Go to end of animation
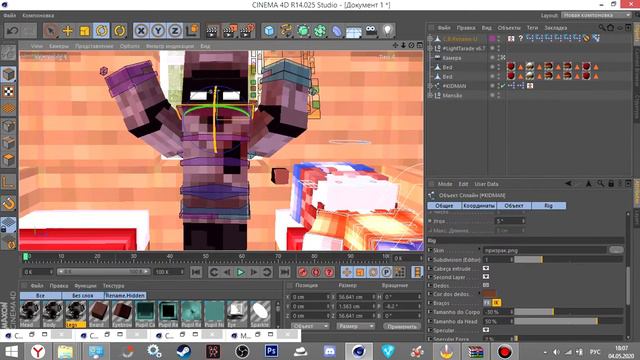 point(284,272)
